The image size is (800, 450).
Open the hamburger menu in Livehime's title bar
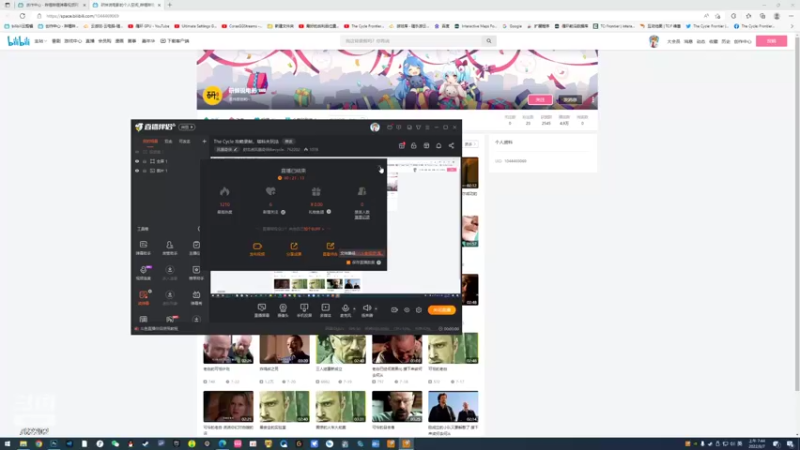coord(428,127)
